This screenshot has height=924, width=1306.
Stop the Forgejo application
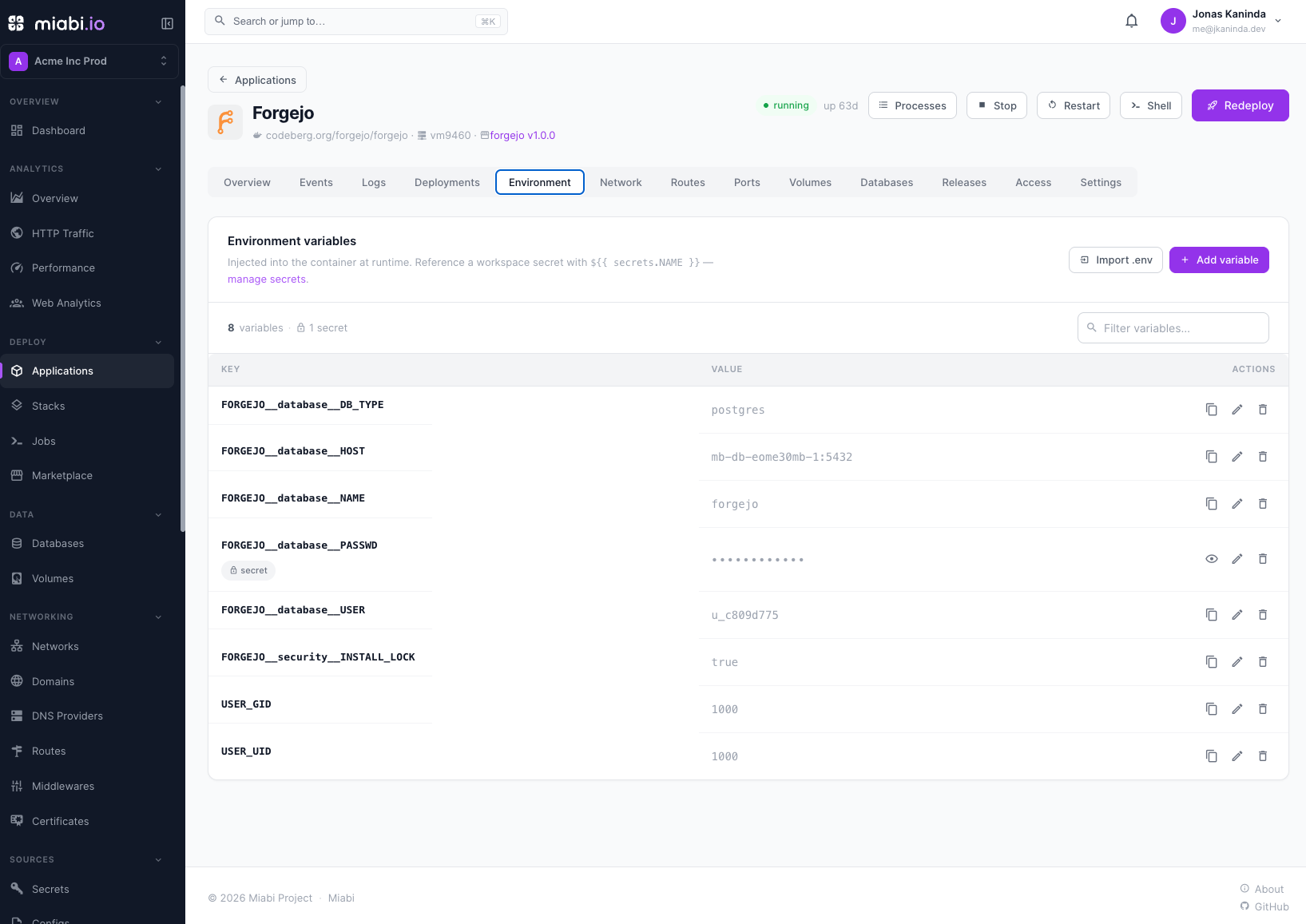click(997, 105)
